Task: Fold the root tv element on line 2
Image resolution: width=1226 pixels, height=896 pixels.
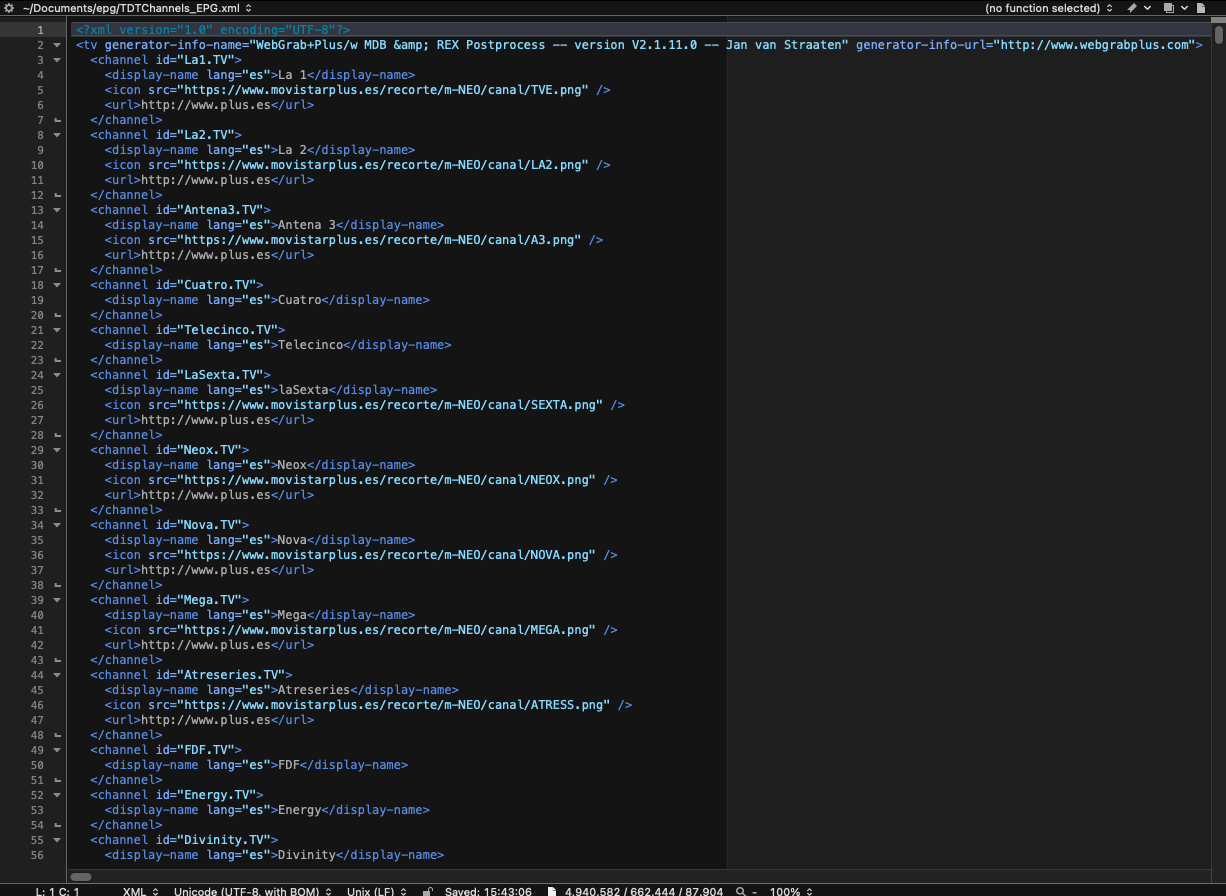Action: pos(57,45)
